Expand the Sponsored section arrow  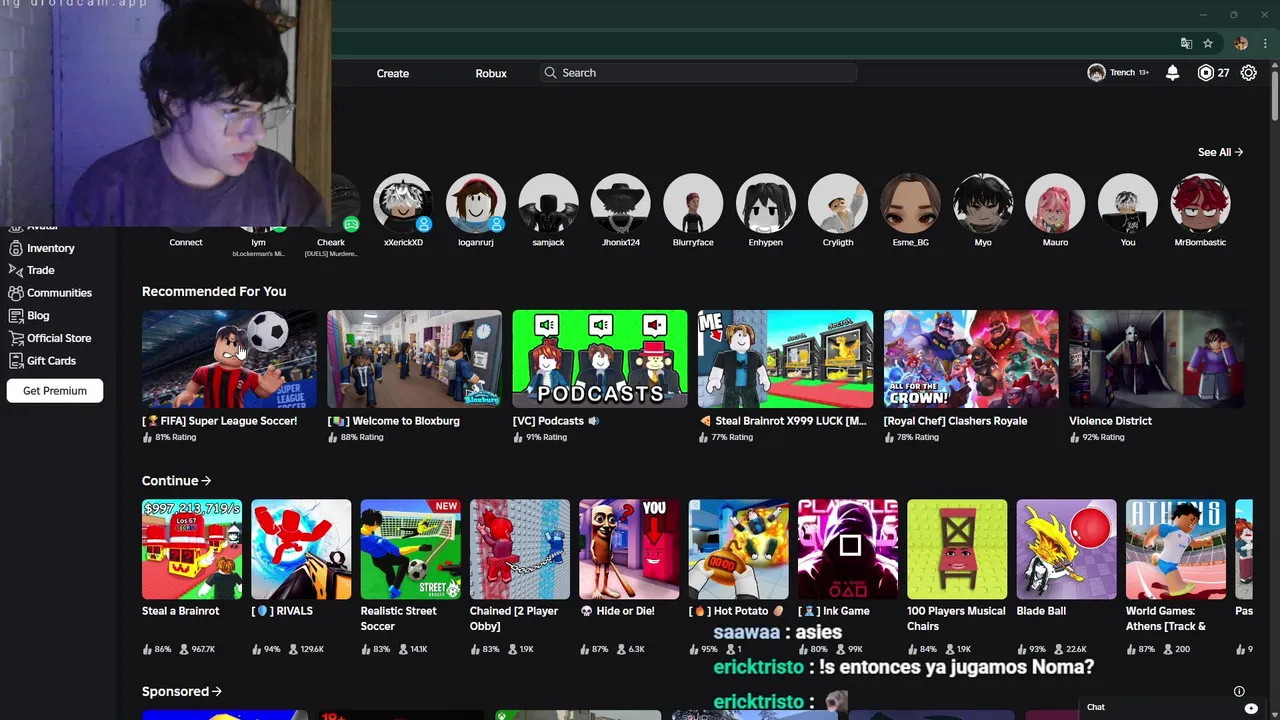(x=216, y=691)
